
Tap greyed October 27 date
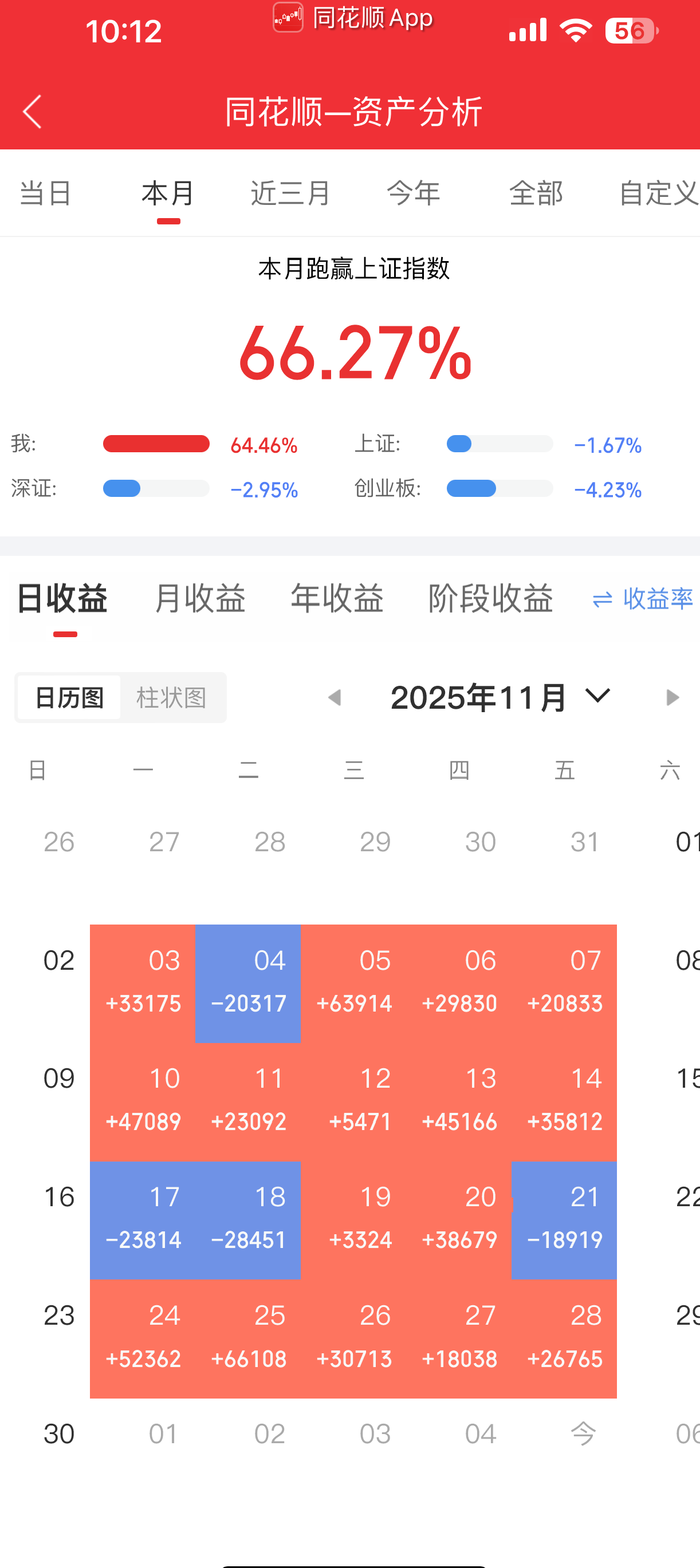pyautogui.click(x=164, y=842)
